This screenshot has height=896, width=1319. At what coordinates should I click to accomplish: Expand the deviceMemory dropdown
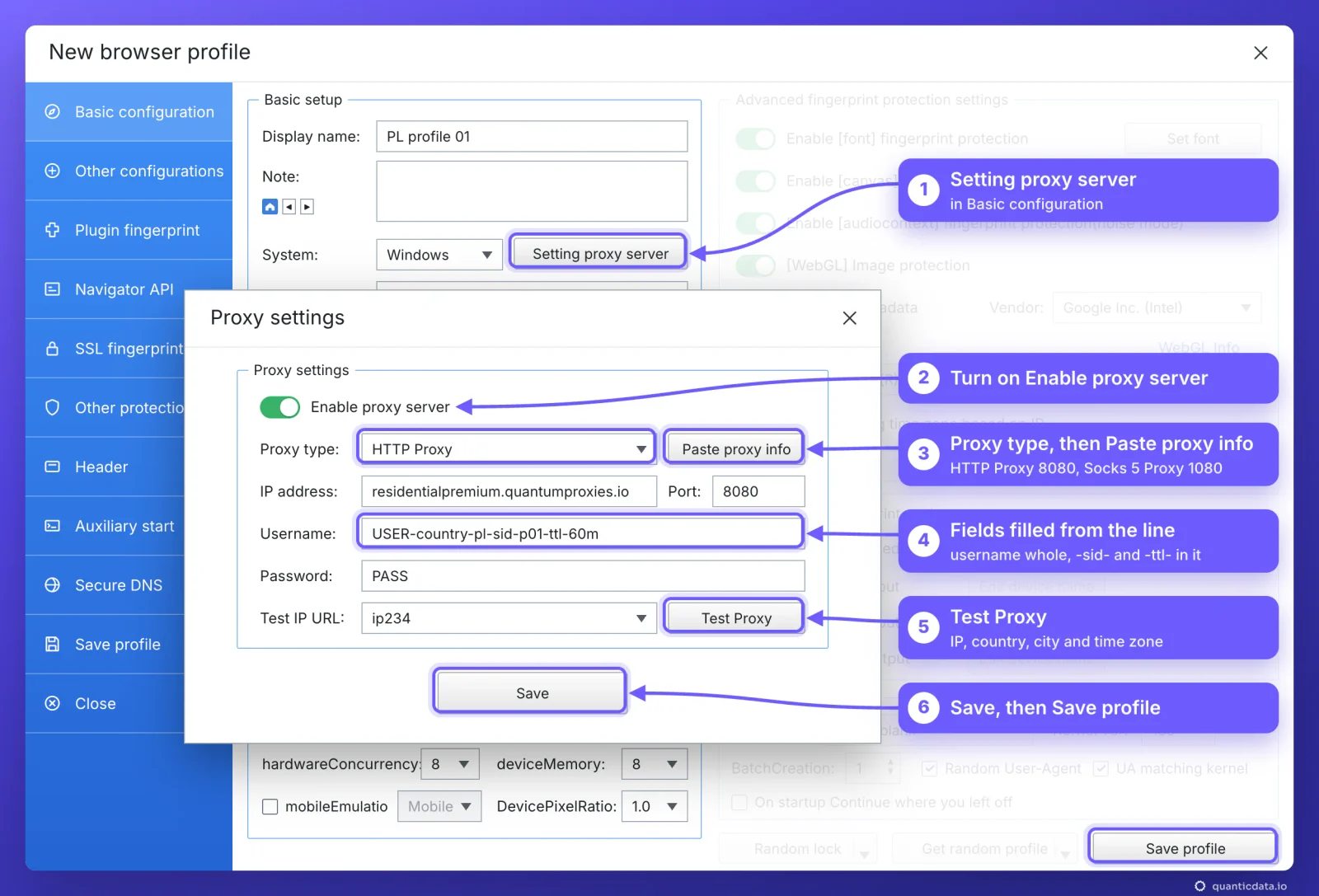(655, 764)
